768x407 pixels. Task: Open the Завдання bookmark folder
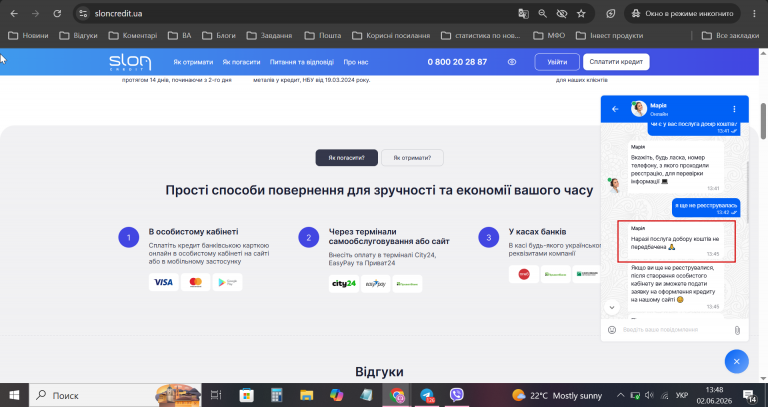269,35
